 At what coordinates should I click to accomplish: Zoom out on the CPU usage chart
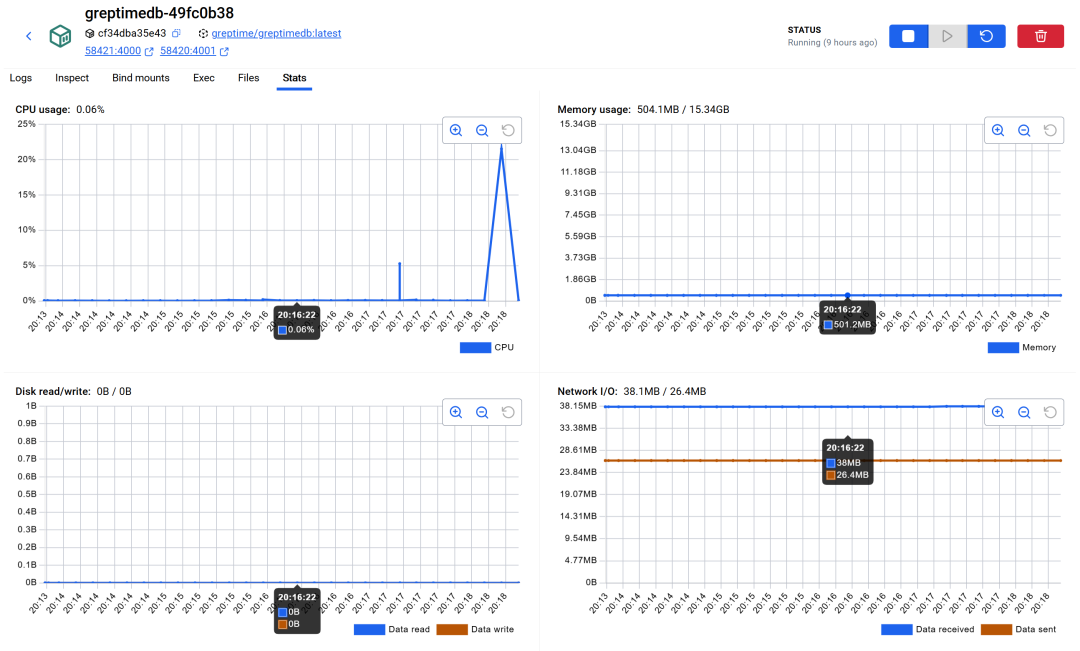coord(482,130)
